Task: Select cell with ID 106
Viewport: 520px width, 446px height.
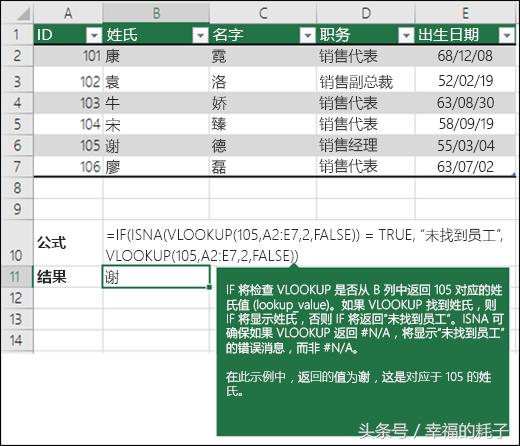Action: click(x=68, y=166)
